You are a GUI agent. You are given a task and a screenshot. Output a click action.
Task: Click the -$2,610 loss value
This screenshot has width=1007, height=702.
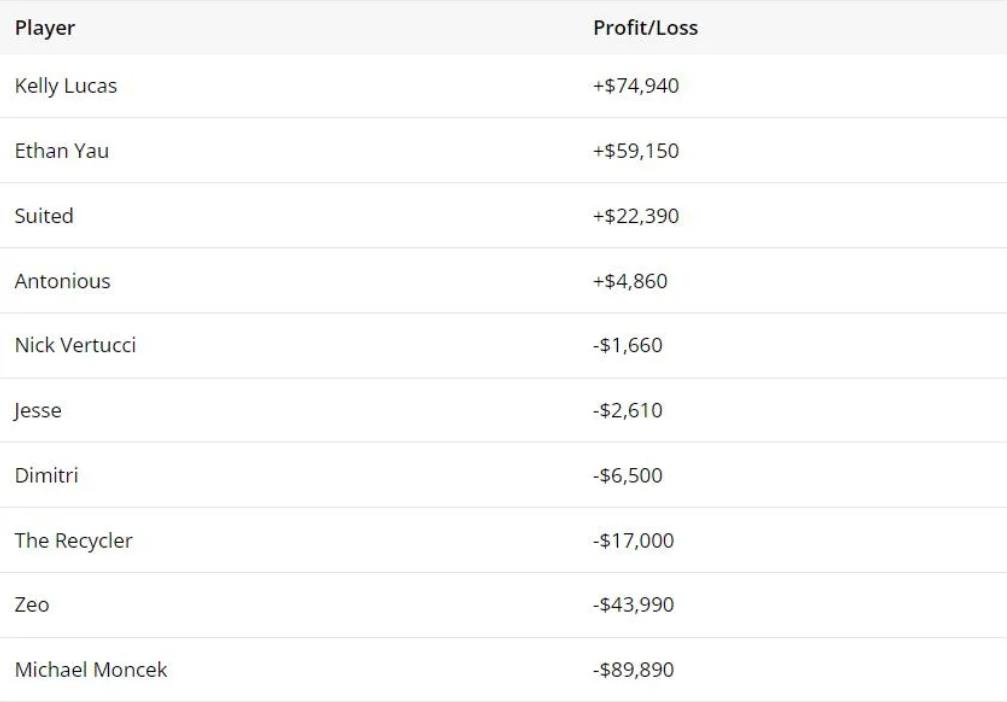click(x=628, y=411)
